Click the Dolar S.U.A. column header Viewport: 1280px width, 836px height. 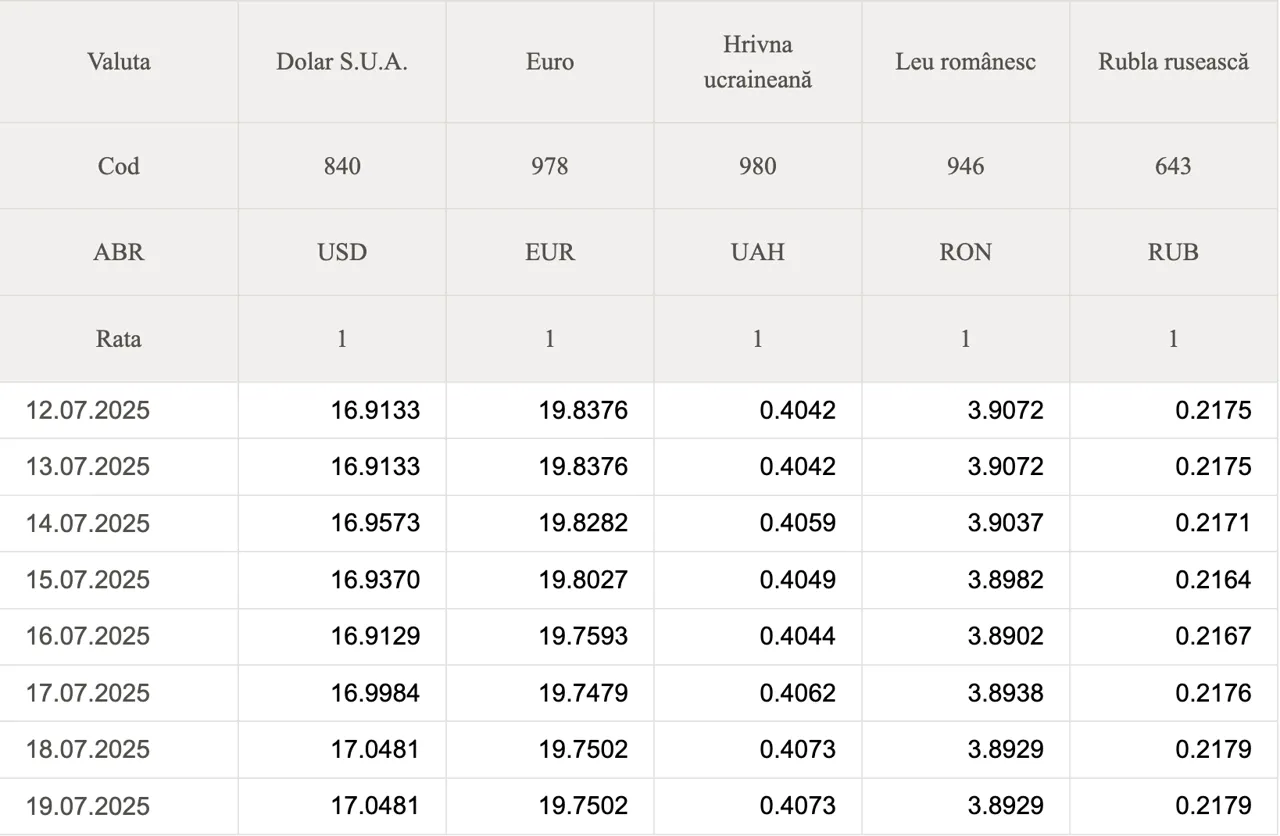(342, 62)
